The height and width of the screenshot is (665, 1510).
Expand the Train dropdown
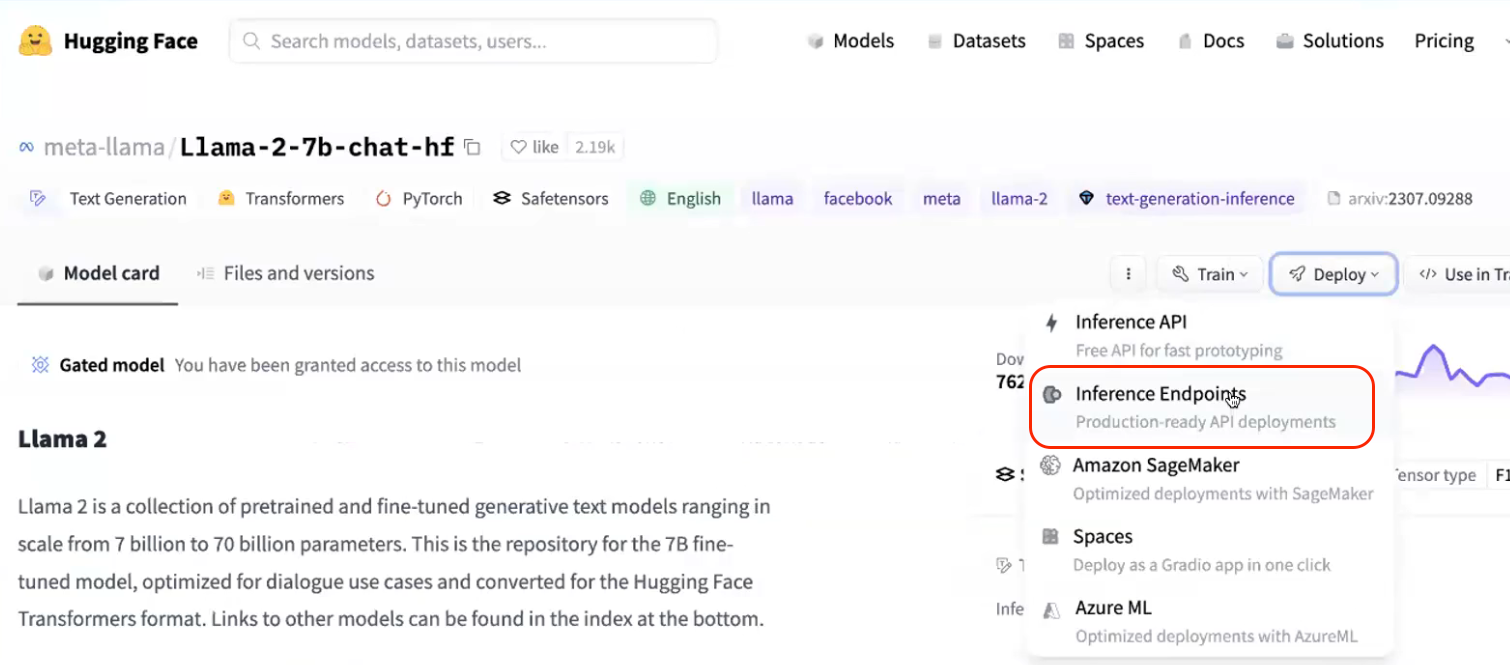pos(1210,274)
